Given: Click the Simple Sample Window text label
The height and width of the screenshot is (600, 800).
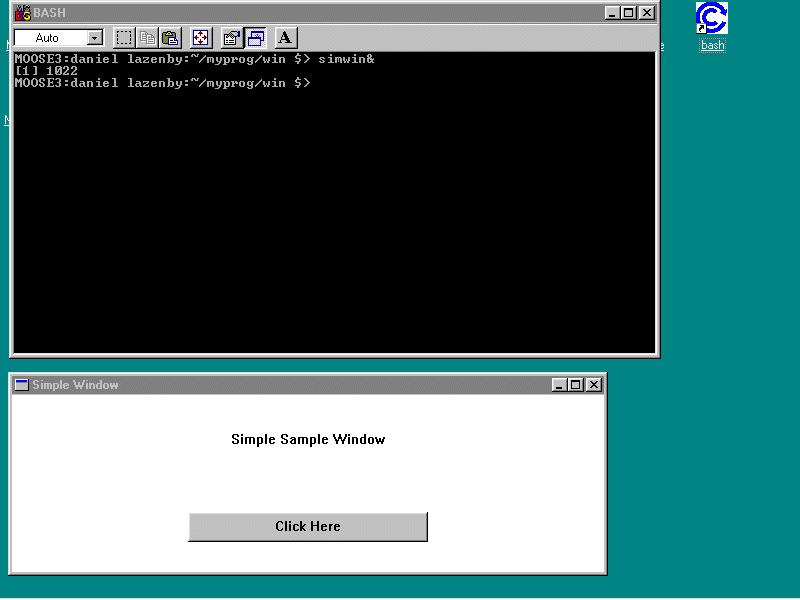Looking at the screenshot, I should 308,439.
